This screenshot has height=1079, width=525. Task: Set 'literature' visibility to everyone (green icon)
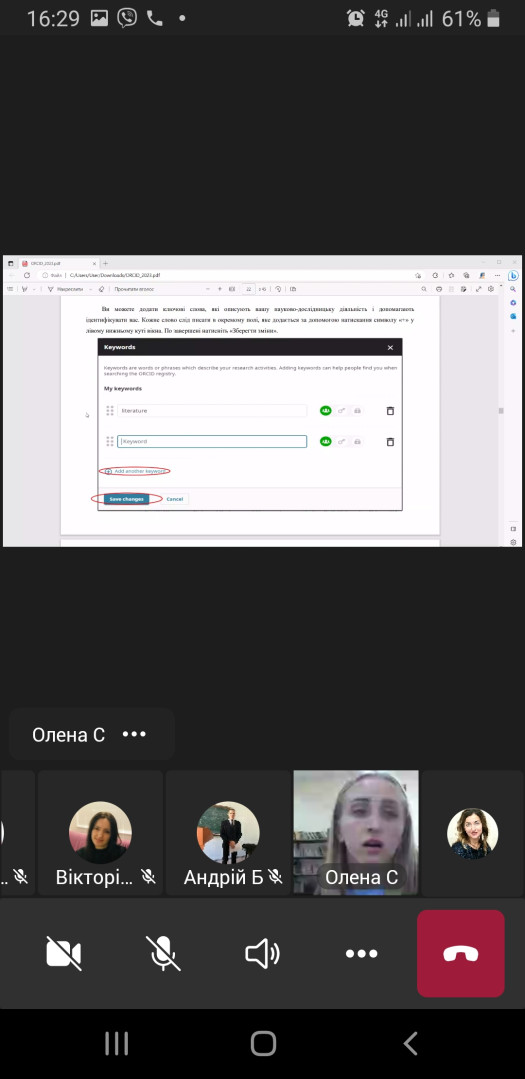click(x=326, y=411)
